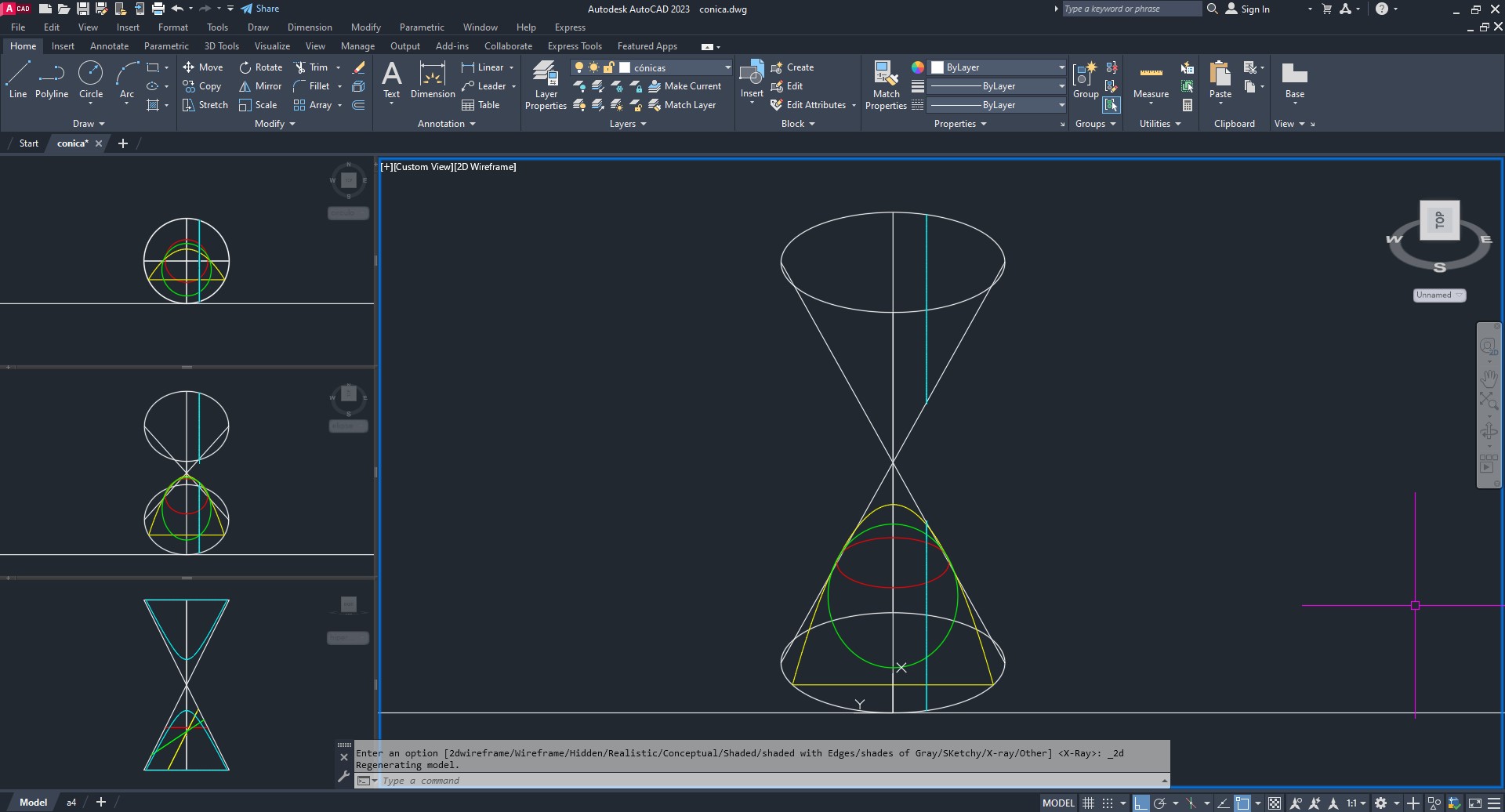Toggle the drawing grid display
Viewport: 1505px width, 812px height.
pos(1088,803)
